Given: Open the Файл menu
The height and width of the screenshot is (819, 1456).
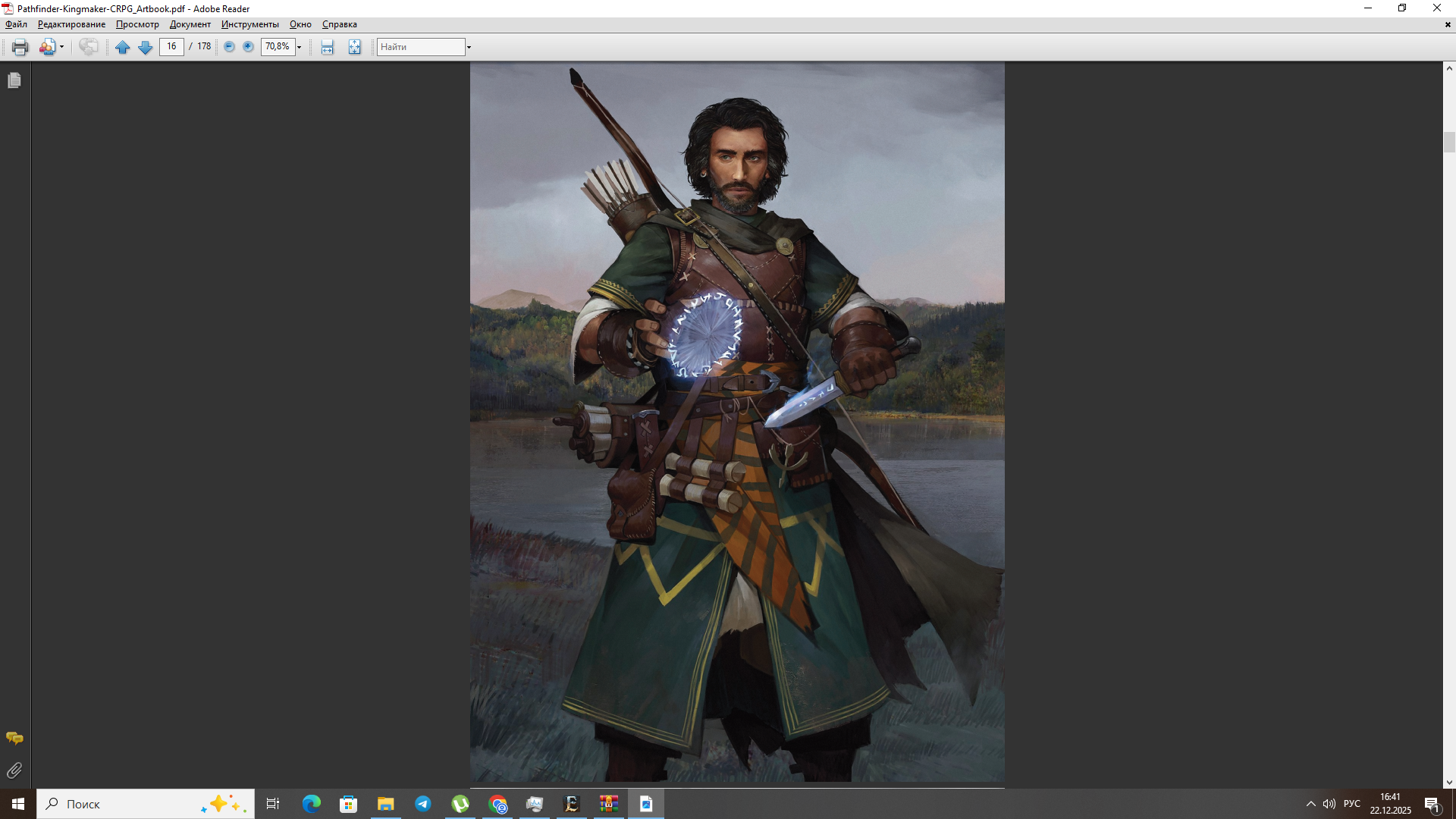Looking at the screenshot, I should 16,24.
